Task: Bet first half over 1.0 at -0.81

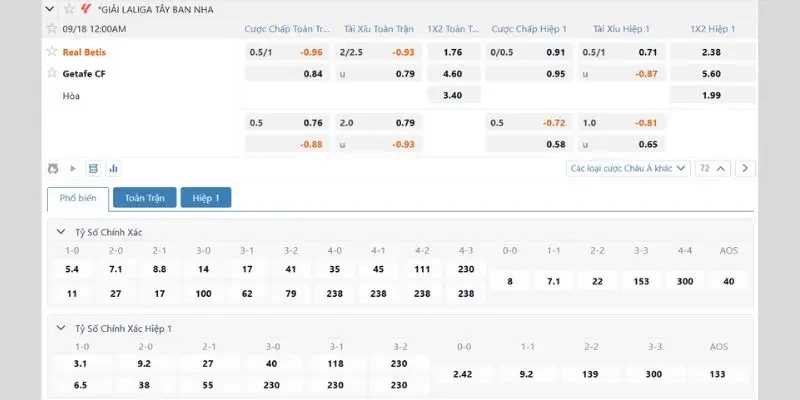Action: 621,122
